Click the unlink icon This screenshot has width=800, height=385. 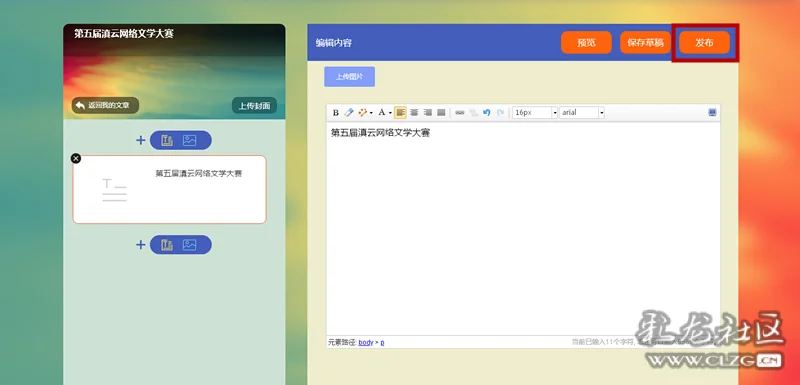(x=473, y=113)
